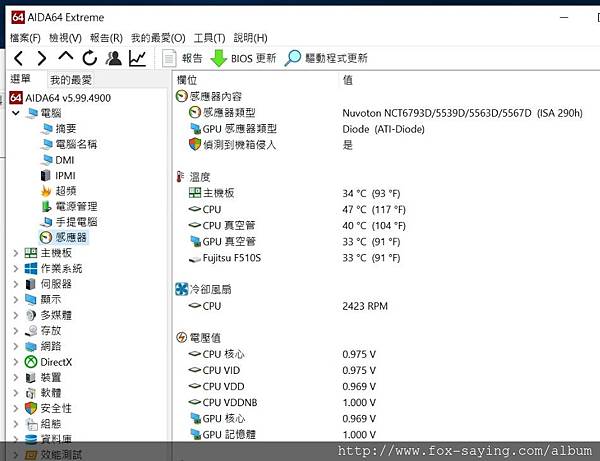This screenshot has width=600, height=461.
Task: Open the line graph toolbar icon
Action: click(137, 58)
